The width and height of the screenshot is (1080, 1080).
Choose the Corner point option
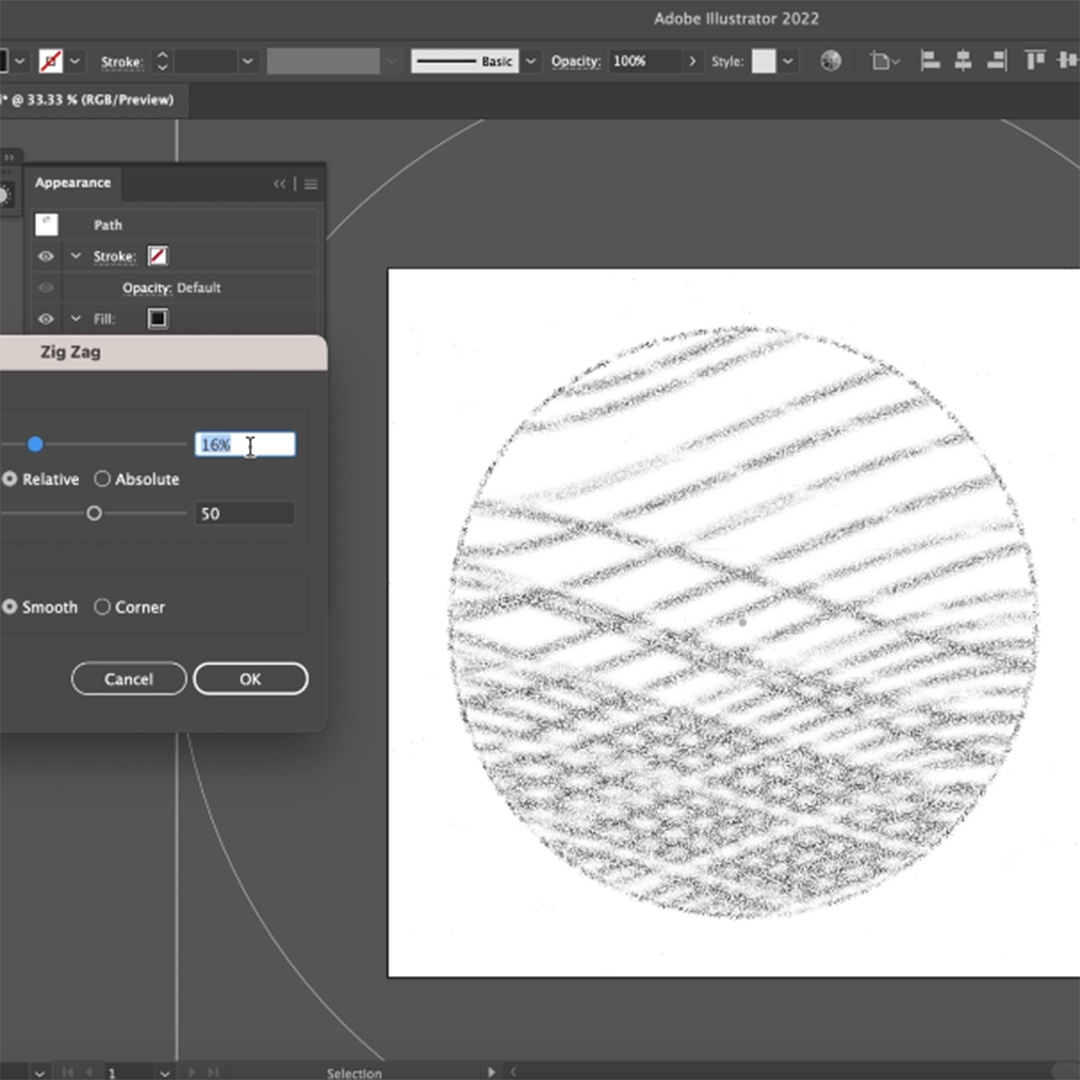(x=102, y=607)
